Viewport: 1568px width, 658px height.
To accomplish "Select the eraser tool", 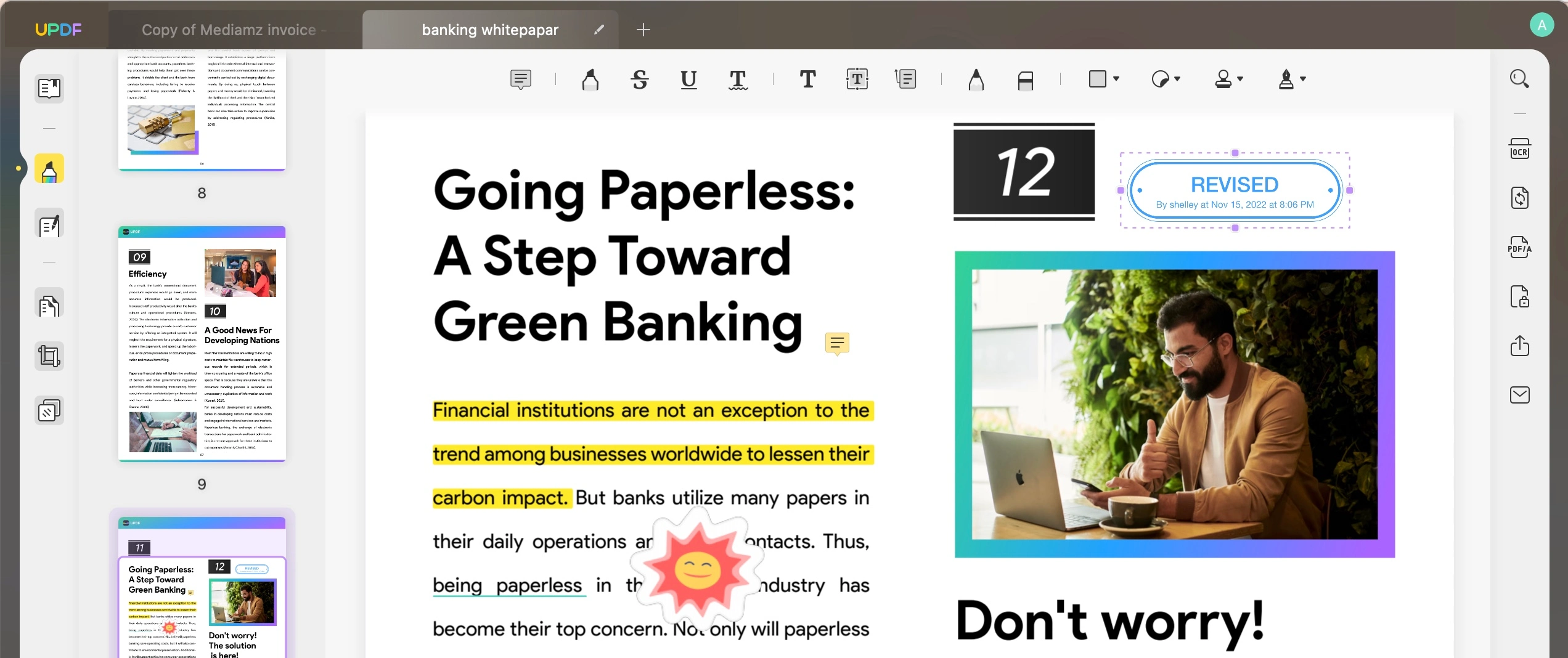I will (x=1025, y=80).
